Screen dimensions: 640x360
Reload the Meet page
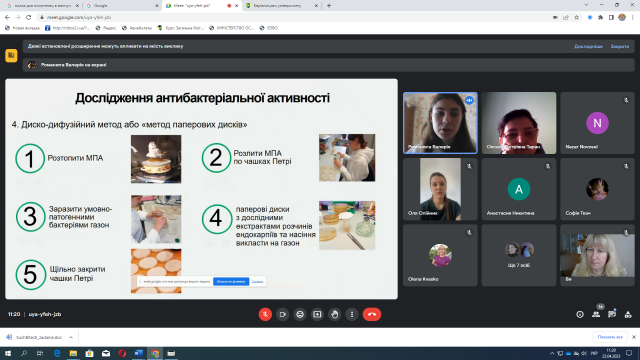point(29,17)
